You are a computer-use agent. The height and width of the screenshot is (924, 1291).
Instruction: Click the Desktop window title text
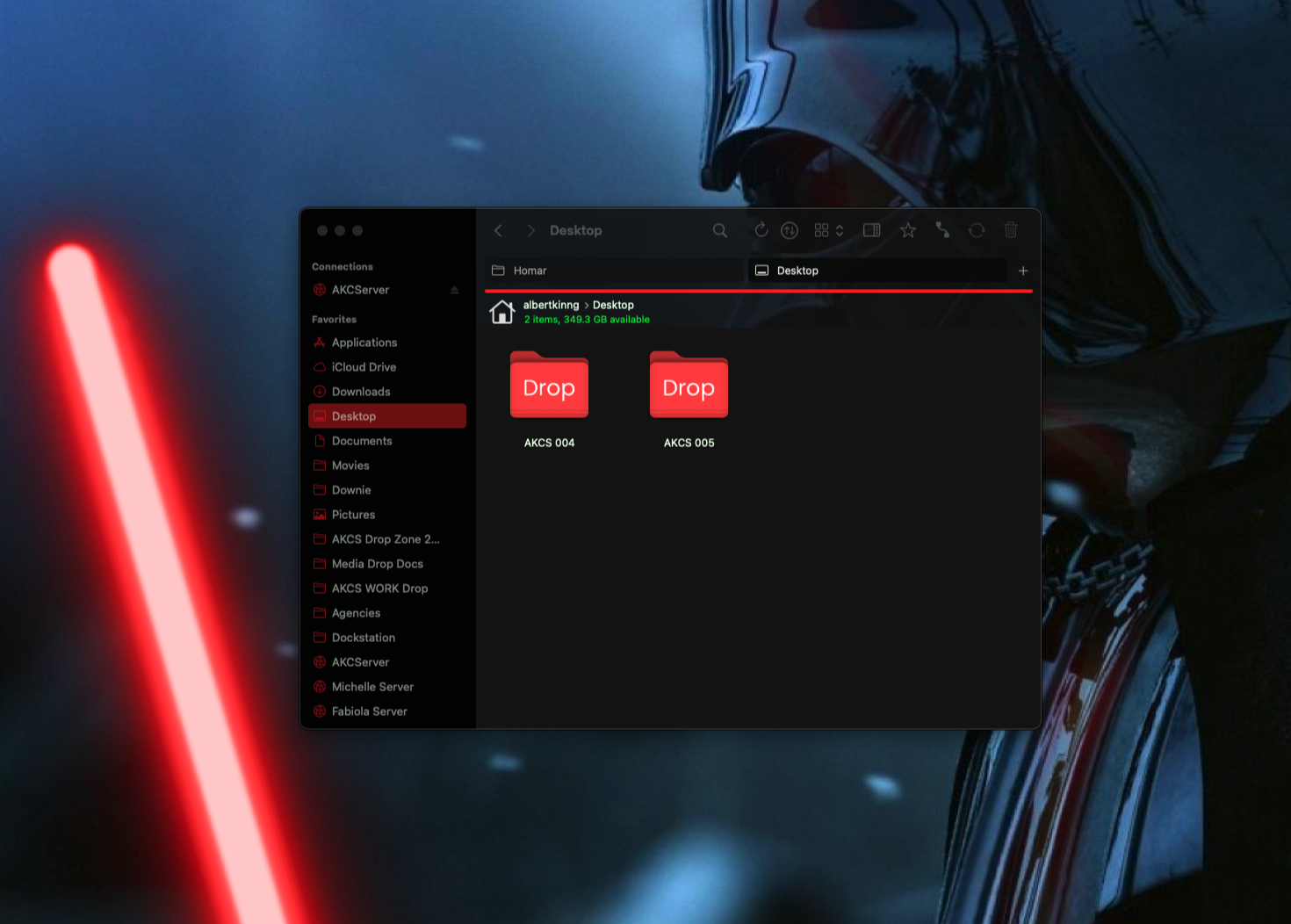tap(576, 230)
